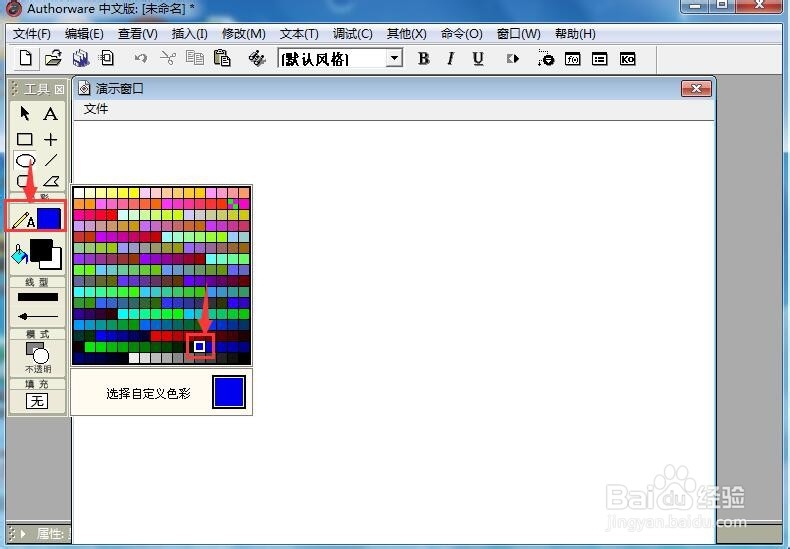Viewport: 790px width, 549px height.
Task: Open the default style dropdown arrow
Action: pyautogui.click(x=394, y=58)
